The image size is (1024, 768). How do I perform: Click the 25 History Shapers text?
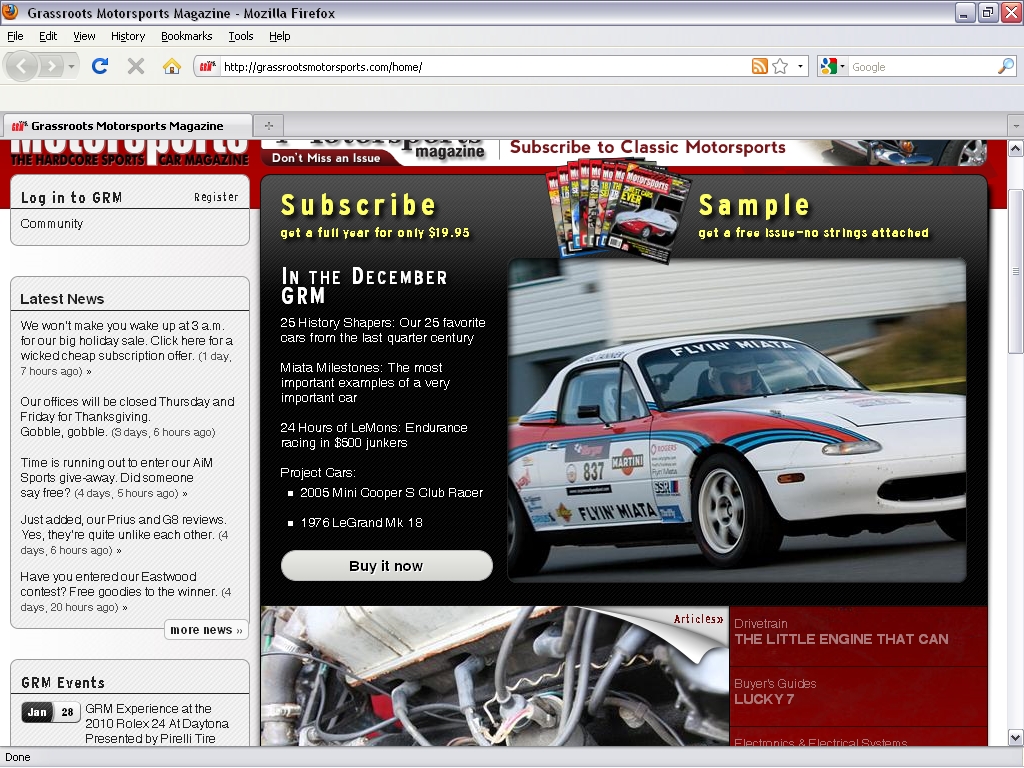[383, 330]
